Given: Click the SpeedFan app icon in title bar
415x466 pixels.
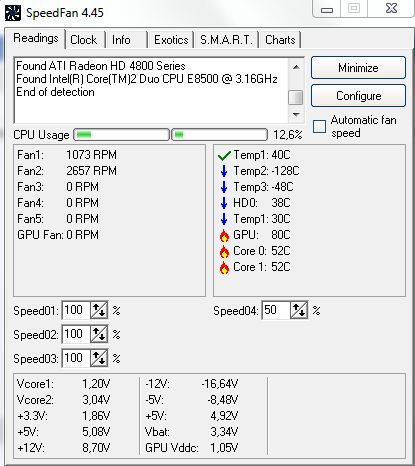Looking at the screenshot, I should (13, 13).
